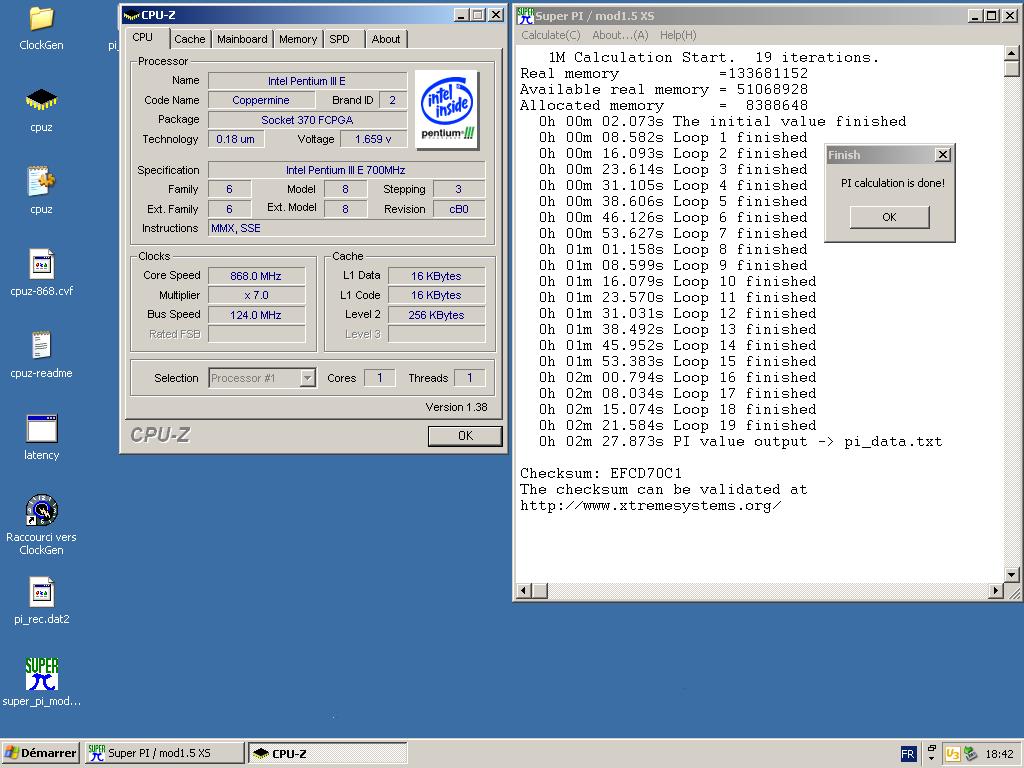Open the Raccourci vers ClockGen shortcut
This screenshot has height=768, width=1024.
(x=41, y=510)
